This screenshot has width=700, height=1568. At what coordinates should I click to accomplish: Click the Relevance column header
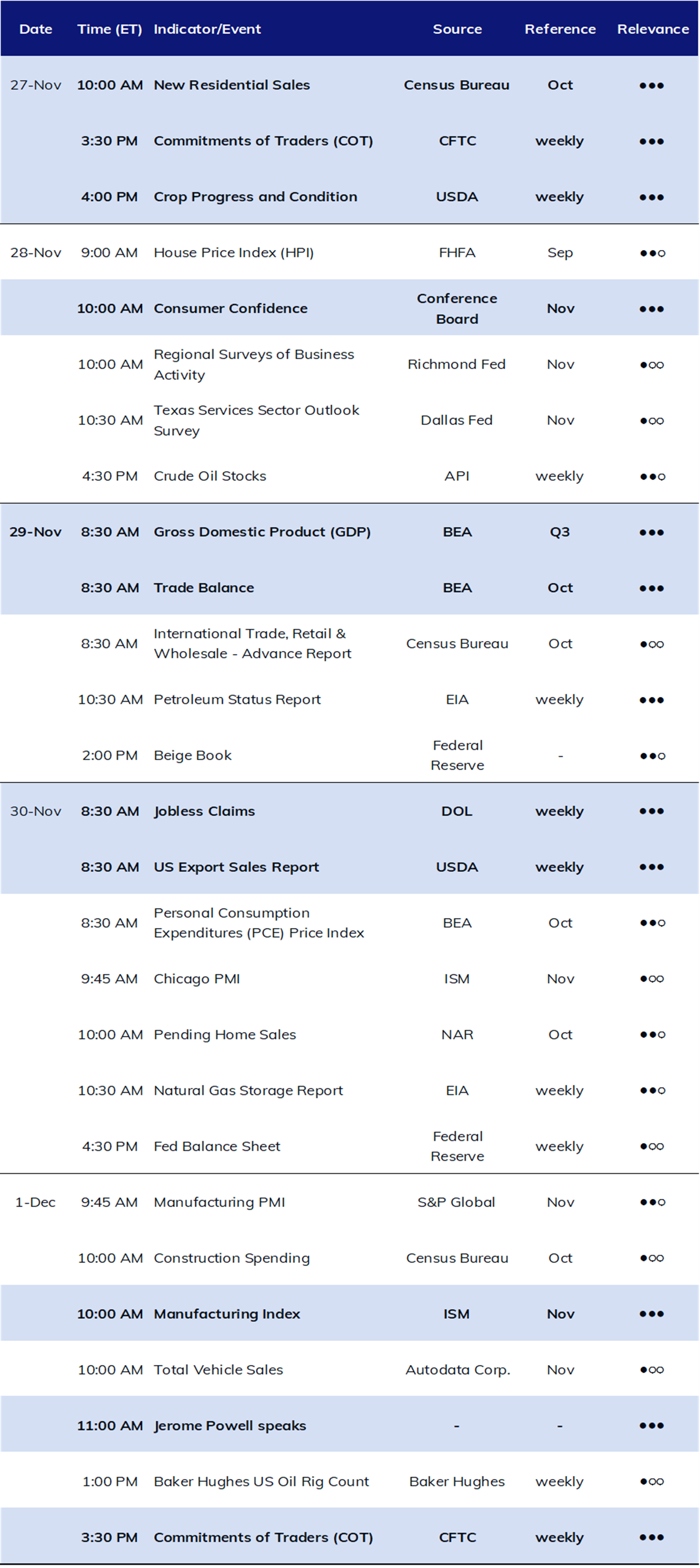pos(653,29)
